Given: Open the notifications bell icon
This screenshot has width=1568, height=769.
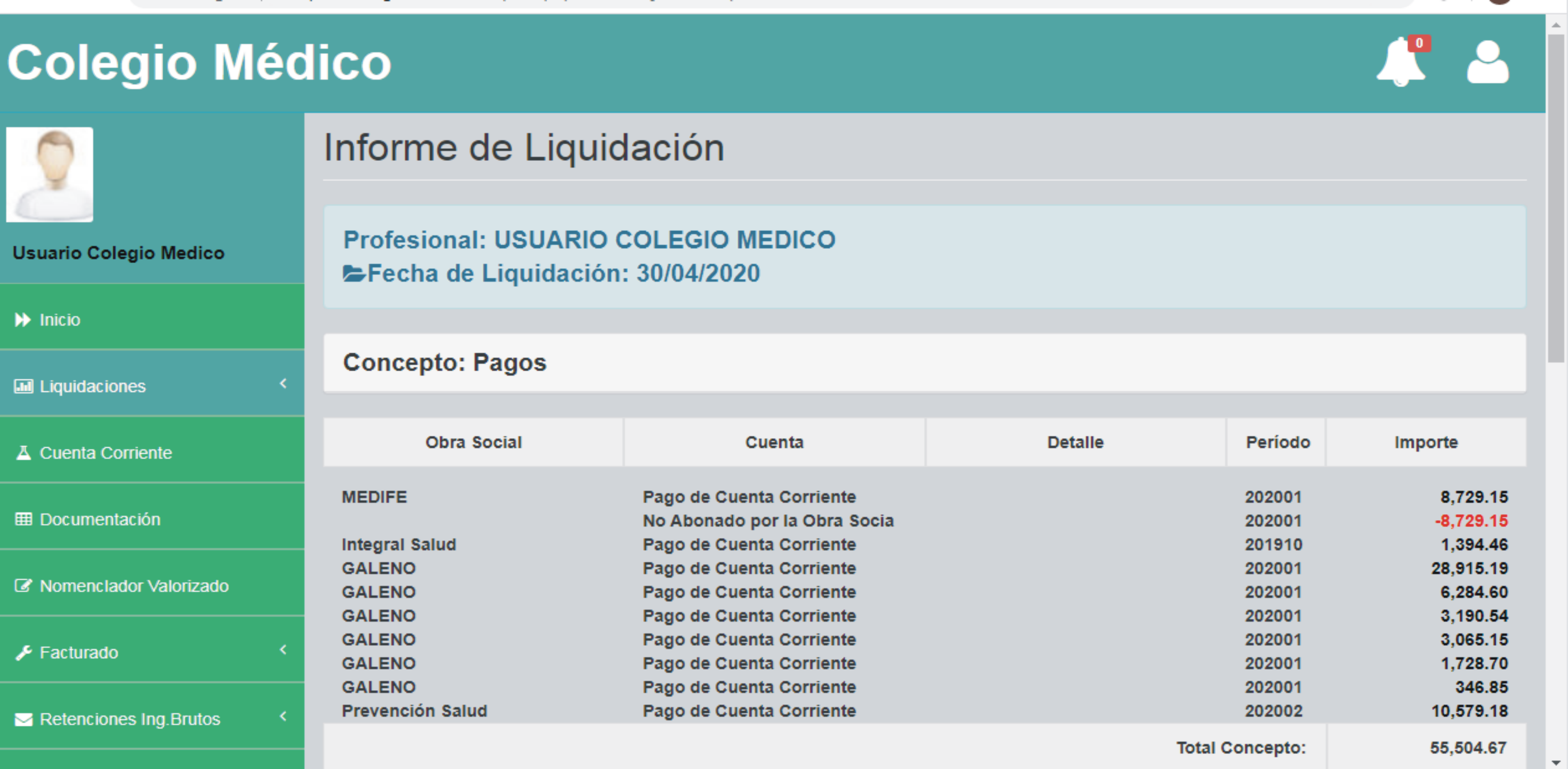Looking at the screenshot, I should pyautogui.click(x=1400, y=62).
